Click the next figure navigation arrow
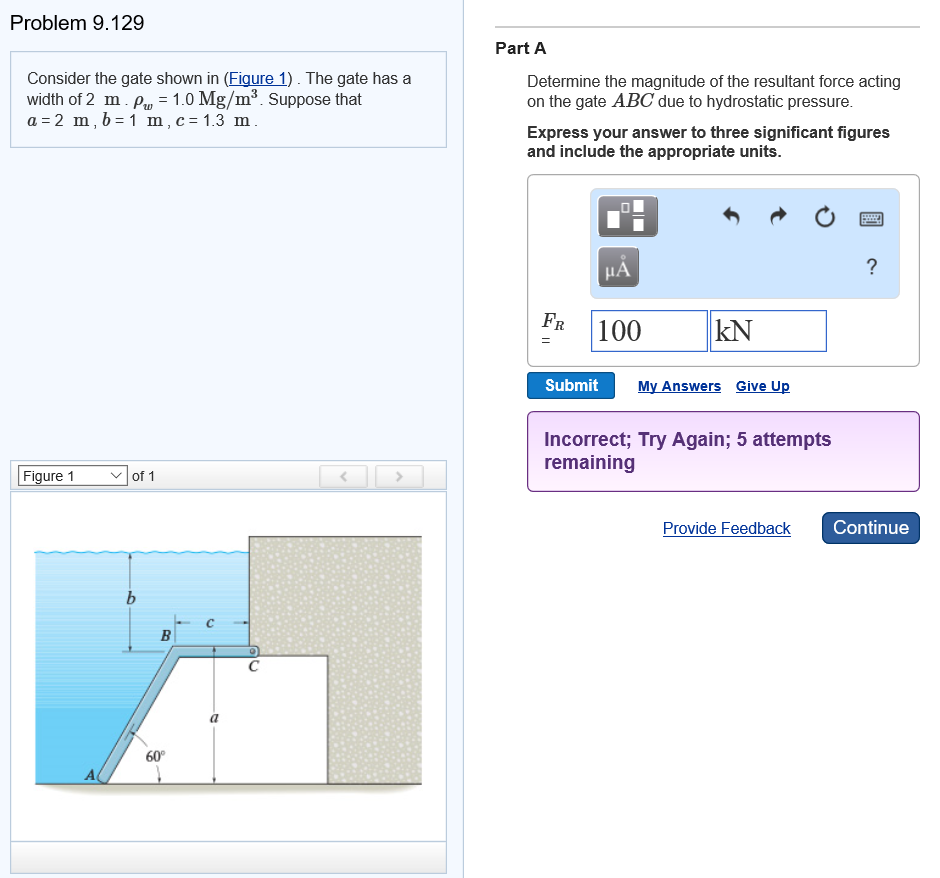Viewport: 940px width, 878px height. click(398, 476)
